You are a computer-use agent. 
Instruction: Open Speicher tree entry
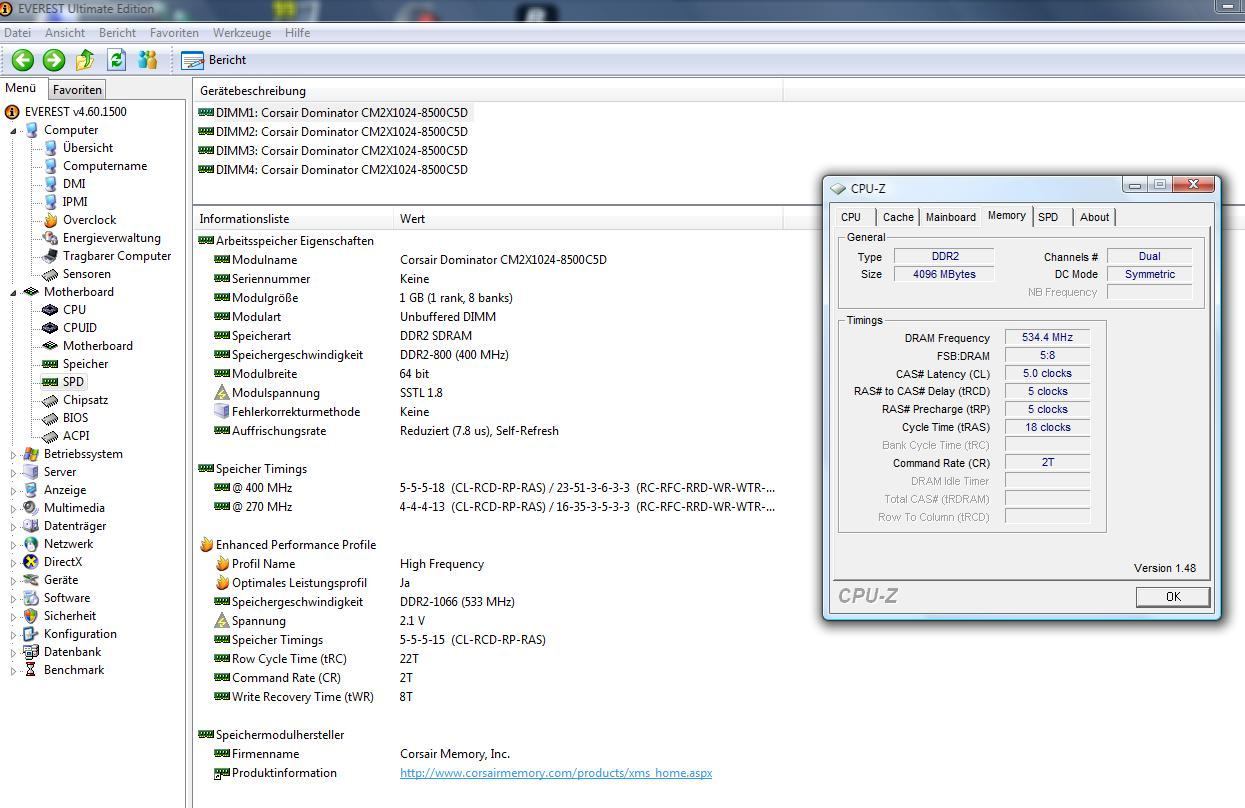click(86, 364)
